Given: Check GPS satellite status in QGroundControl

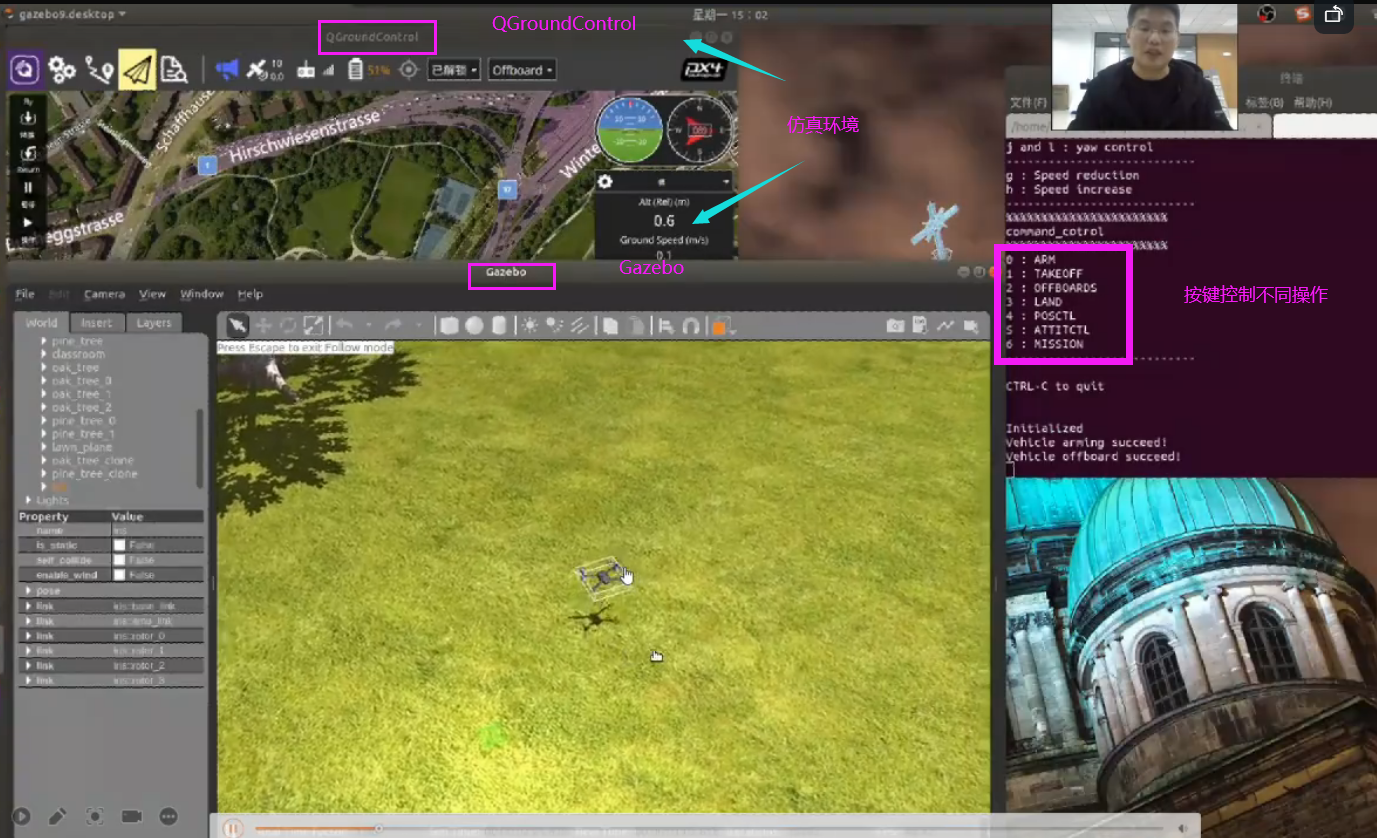Looking at the screenshot, I should coord(265,69).
